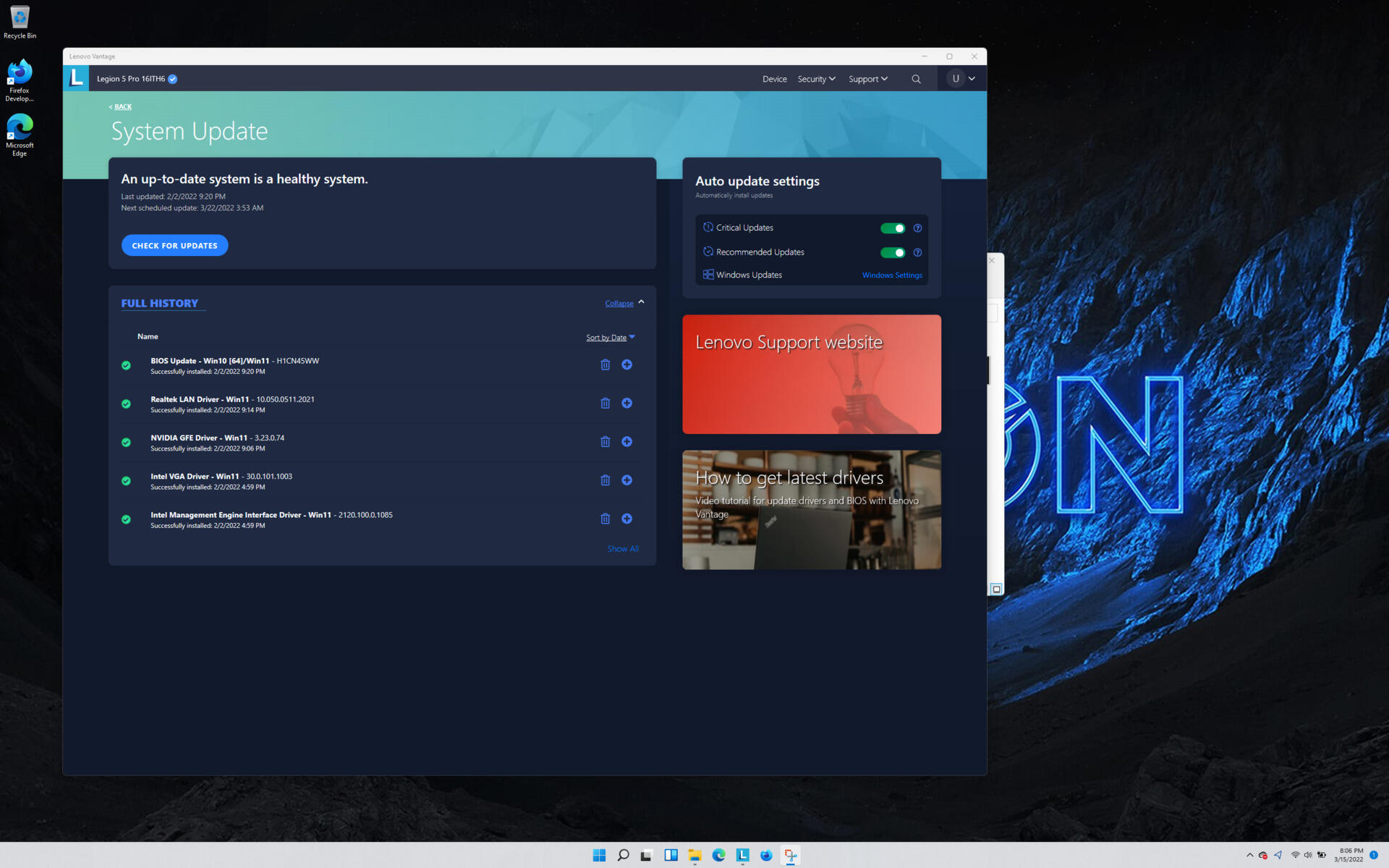Click the verified badge next to Legion 5 Pro
Image resolution: width=1389 pixels, height=868 pixels.
(173, 79)
